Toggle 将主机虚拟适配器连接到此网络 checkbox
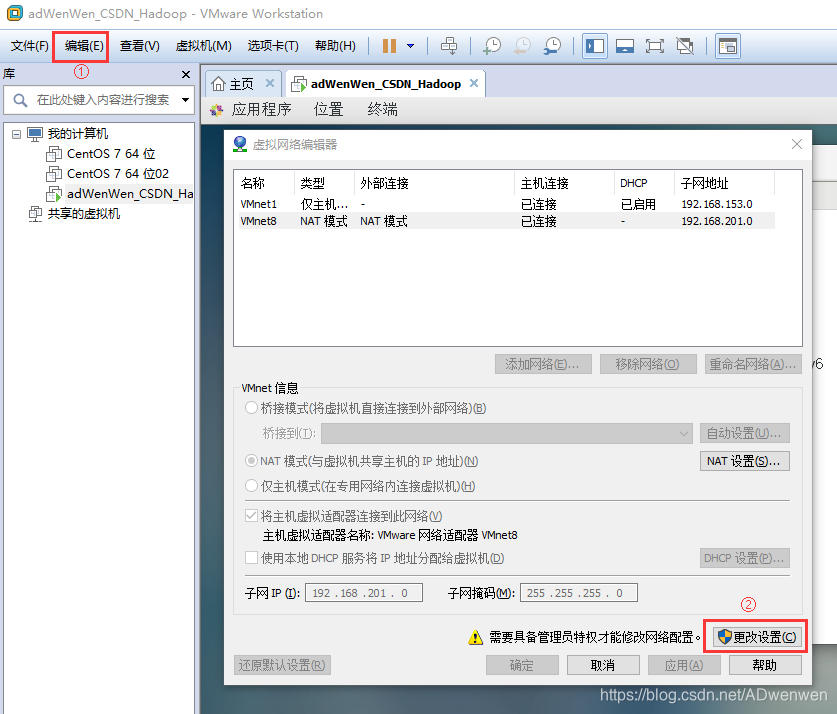837x714 pixels. click(x=251, y=516)
